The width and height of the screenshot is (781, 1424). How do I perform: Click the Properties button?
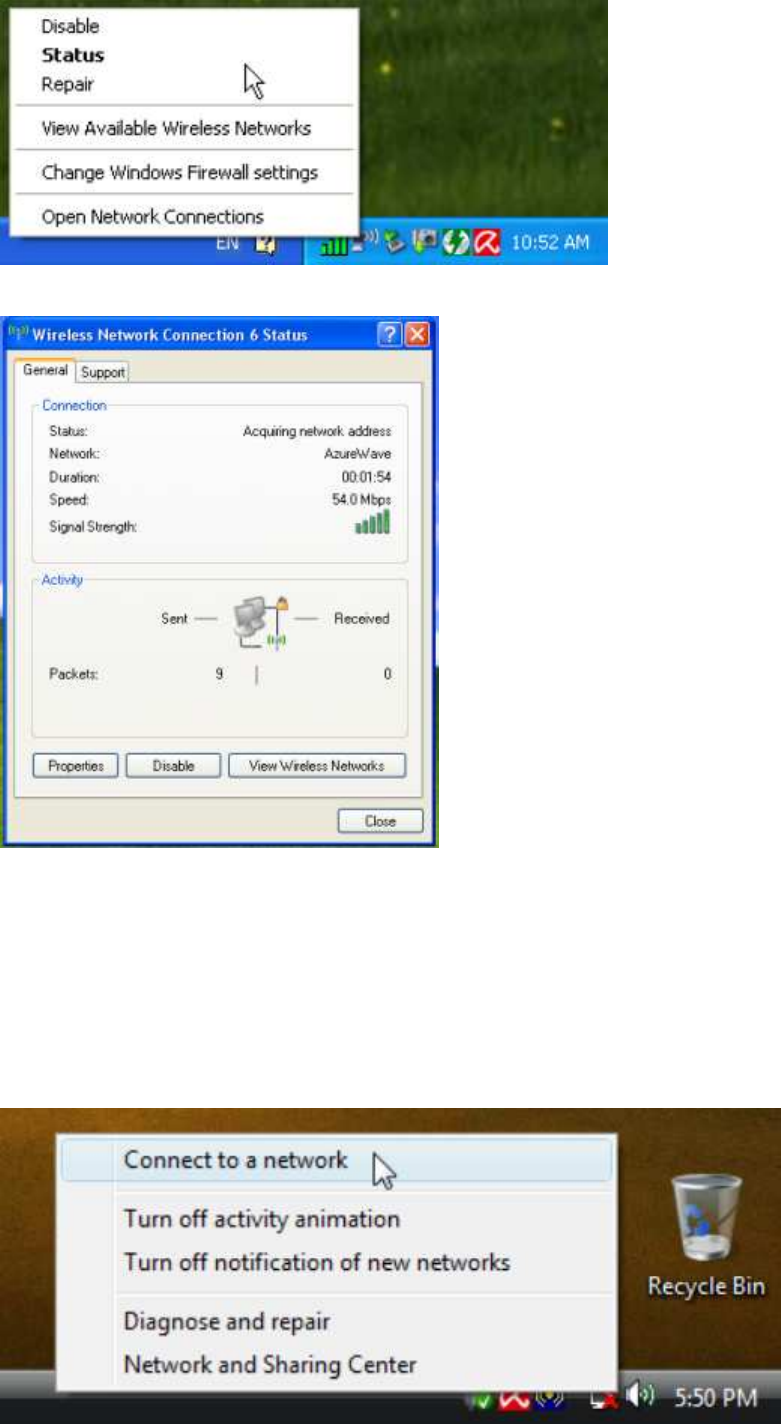click(76, 766)
